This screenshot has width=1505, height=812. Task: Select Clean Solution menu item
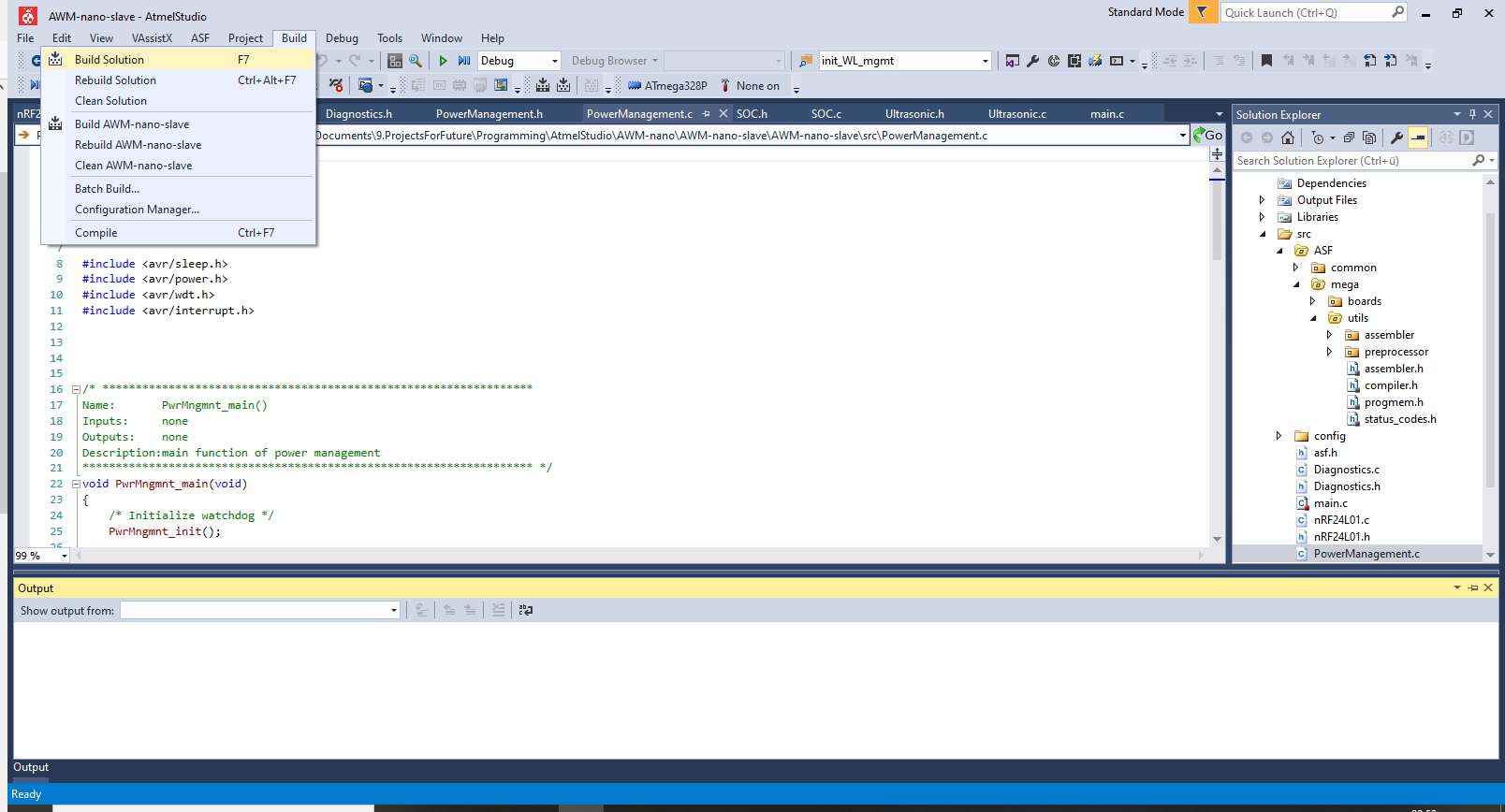point(178,101)
